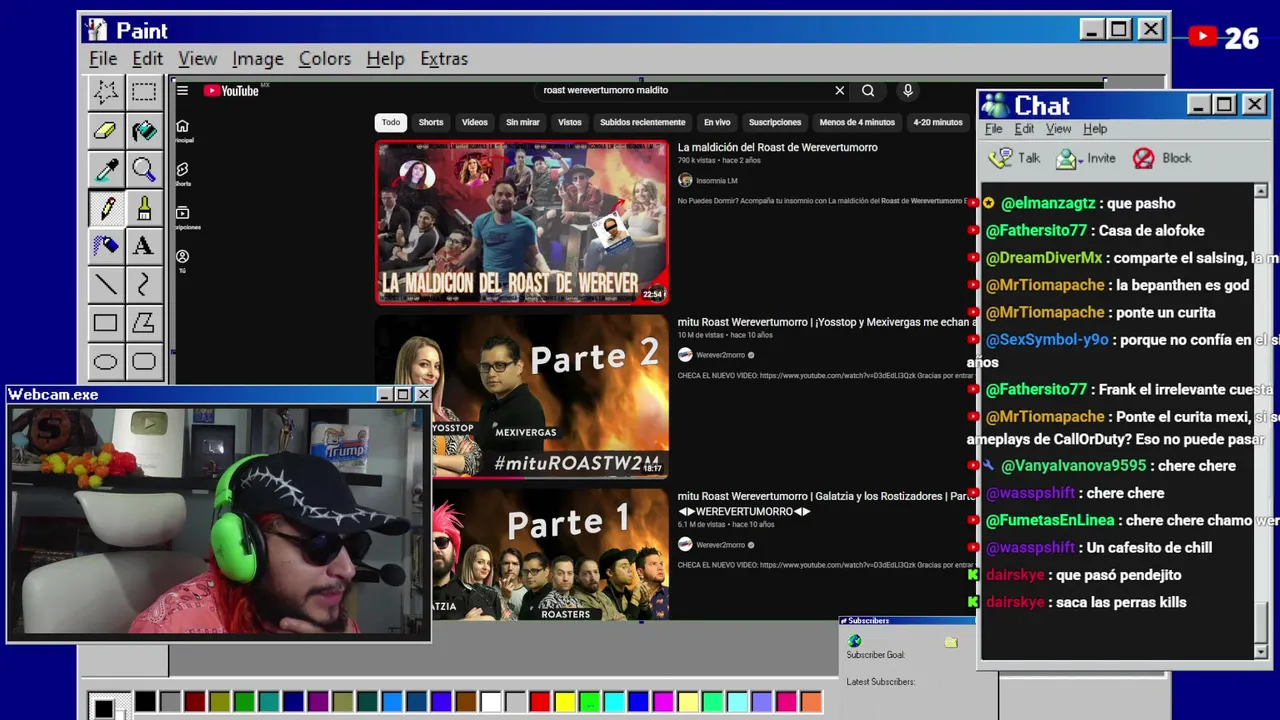Viewport: 1280px width, 720px height.
Task: Click the Block icon in Chat toolbar
Action: 1143,158
